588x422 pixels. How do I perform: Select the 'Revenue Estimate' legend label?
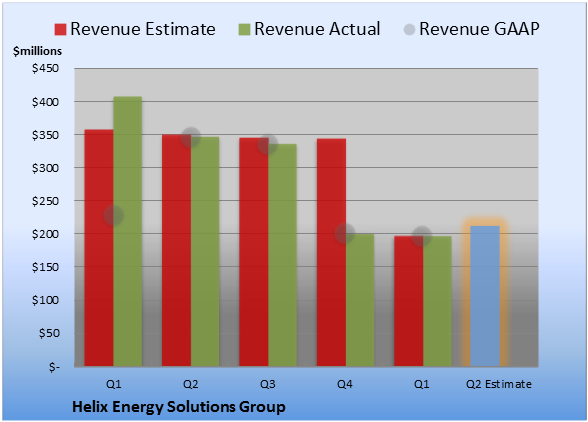point(143,29)
